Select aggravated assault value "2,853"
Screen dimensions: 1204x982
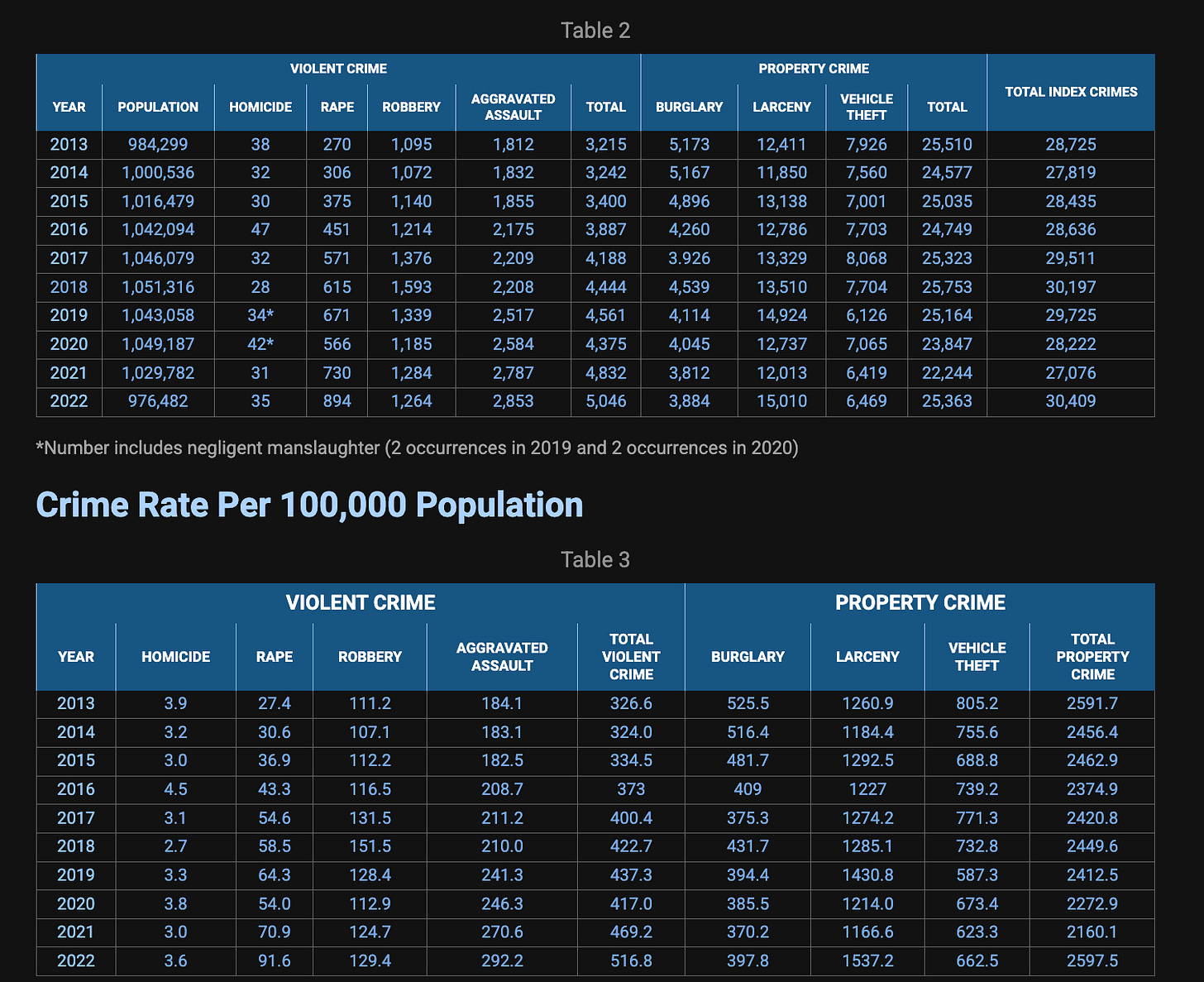pyautogui.click(x=514, y=401)
